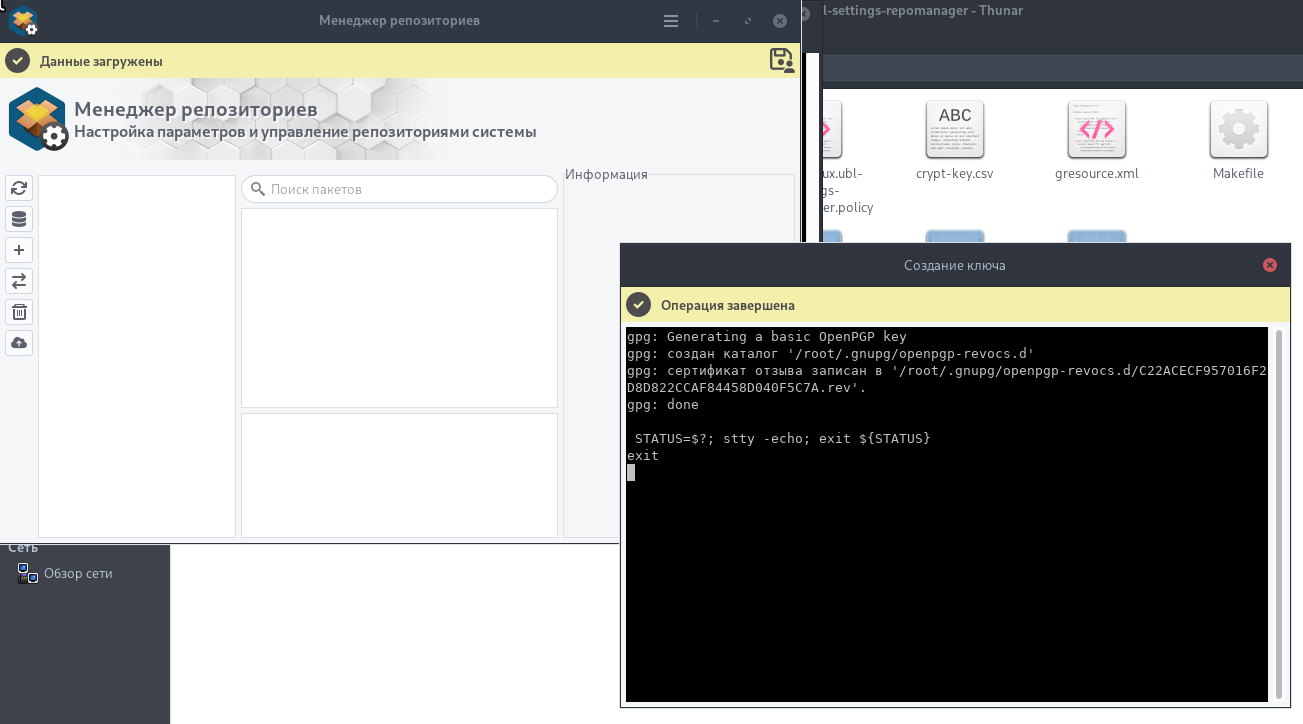This screenshot has height=724, width=1303.
Task: Close the Repository Manager window
Action: [x=779, y=21]
